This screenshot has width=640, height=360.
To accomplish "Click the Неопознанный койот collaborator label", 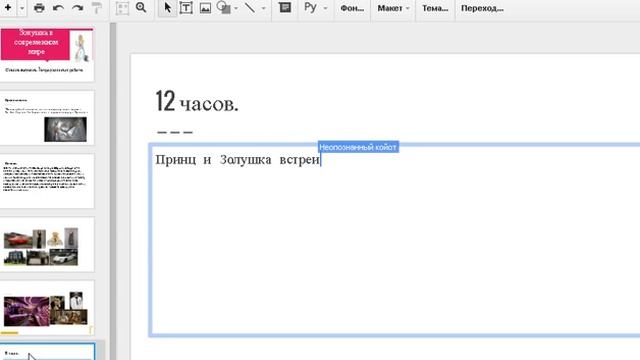I will click(x=358, y=147).
